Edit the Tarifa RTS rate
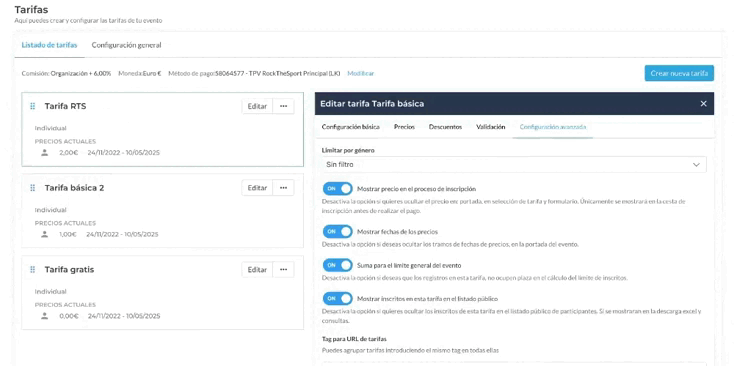 click(257, 106)
